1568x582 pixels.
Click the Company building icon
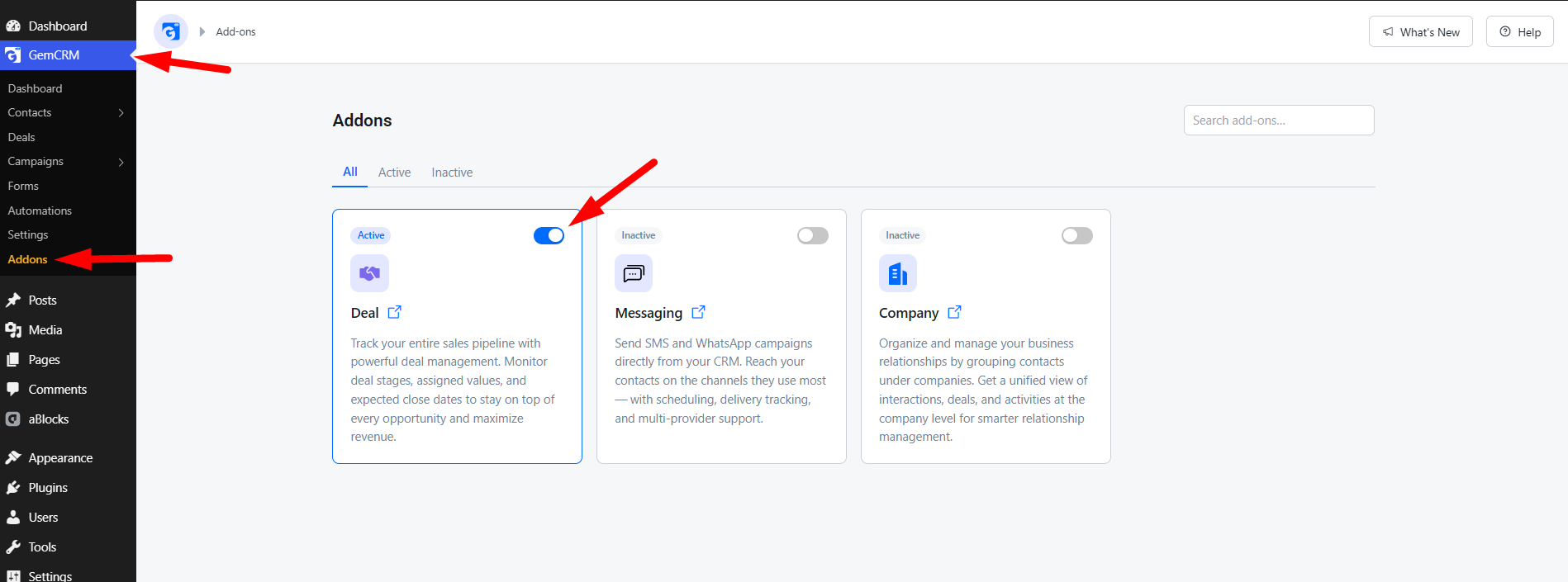click(x=898, y=273)
